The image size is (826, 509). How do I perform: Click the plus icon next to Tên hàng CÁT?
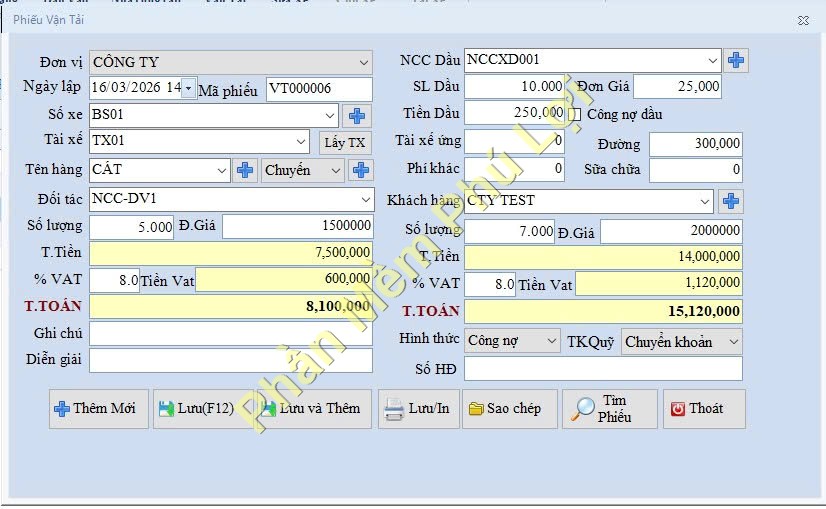[244, 170]
